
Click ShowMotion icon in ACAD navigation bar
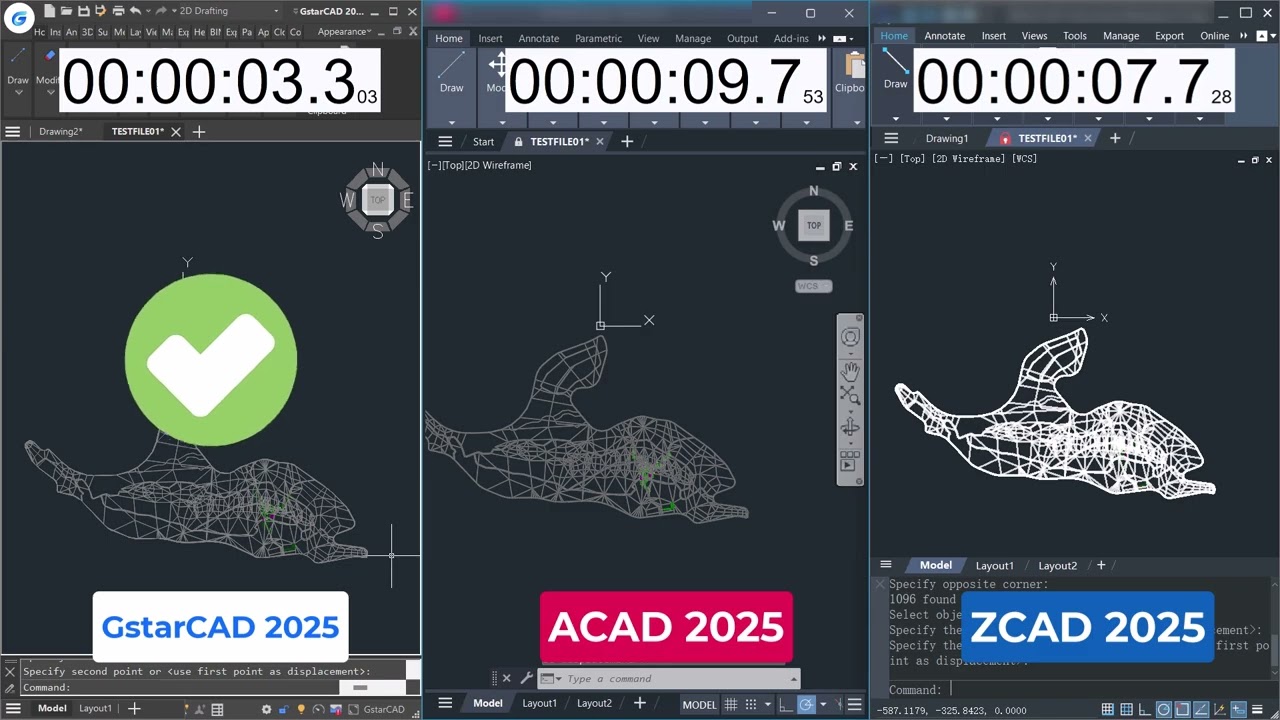849,462
